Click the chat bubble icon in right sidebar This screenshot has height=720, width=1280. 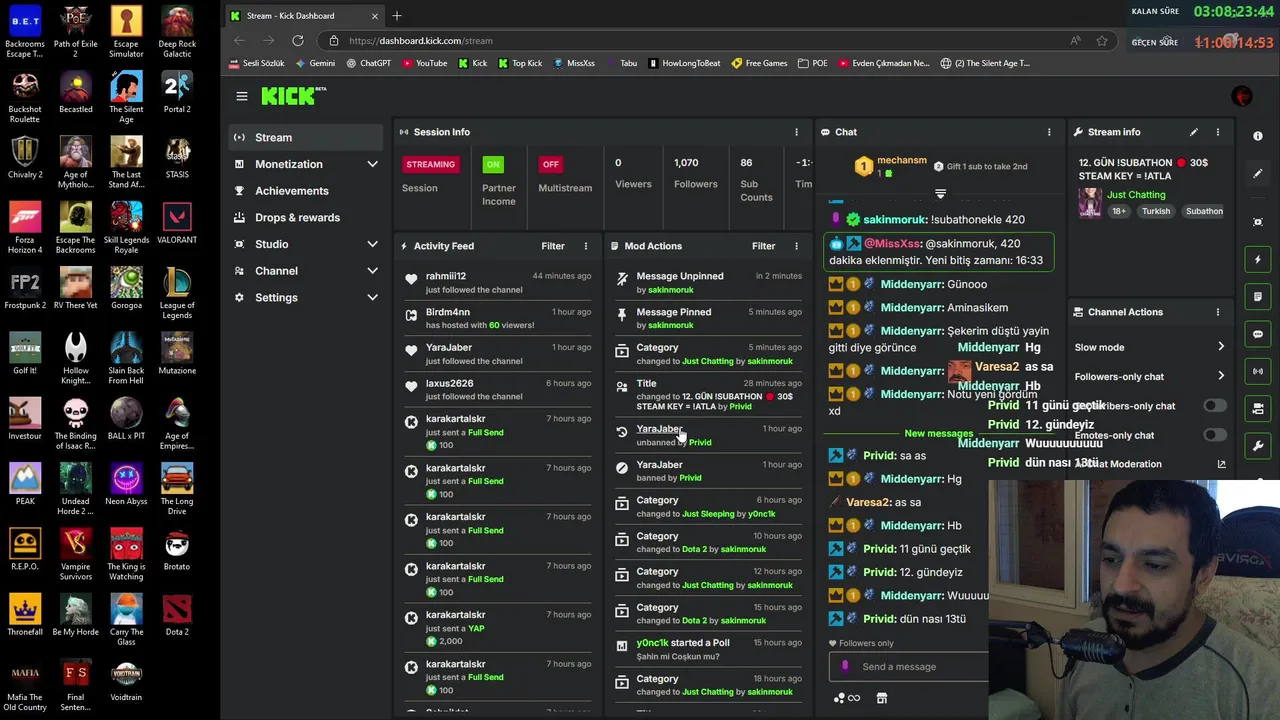(x=1258, y=334)
